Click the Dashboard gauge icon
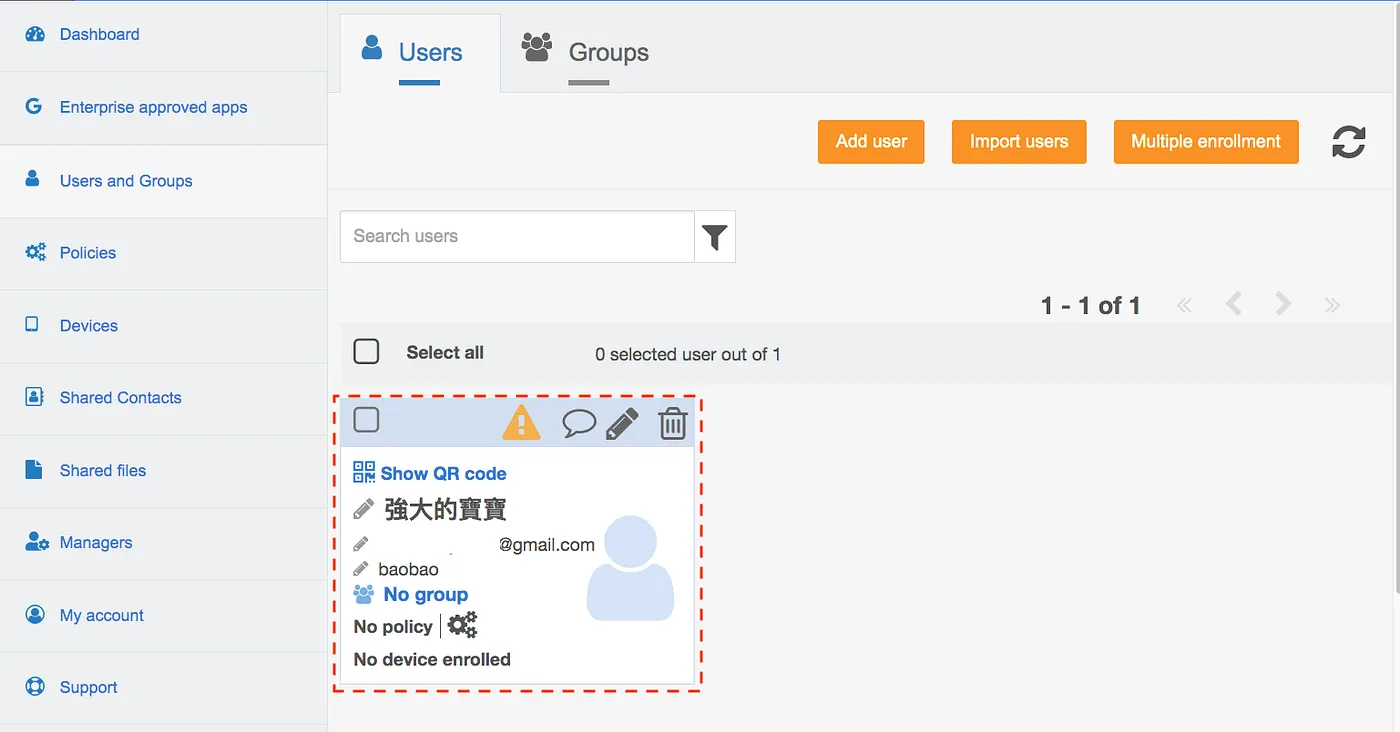This screenshot has height=732, width=1400. coord(35,34)
